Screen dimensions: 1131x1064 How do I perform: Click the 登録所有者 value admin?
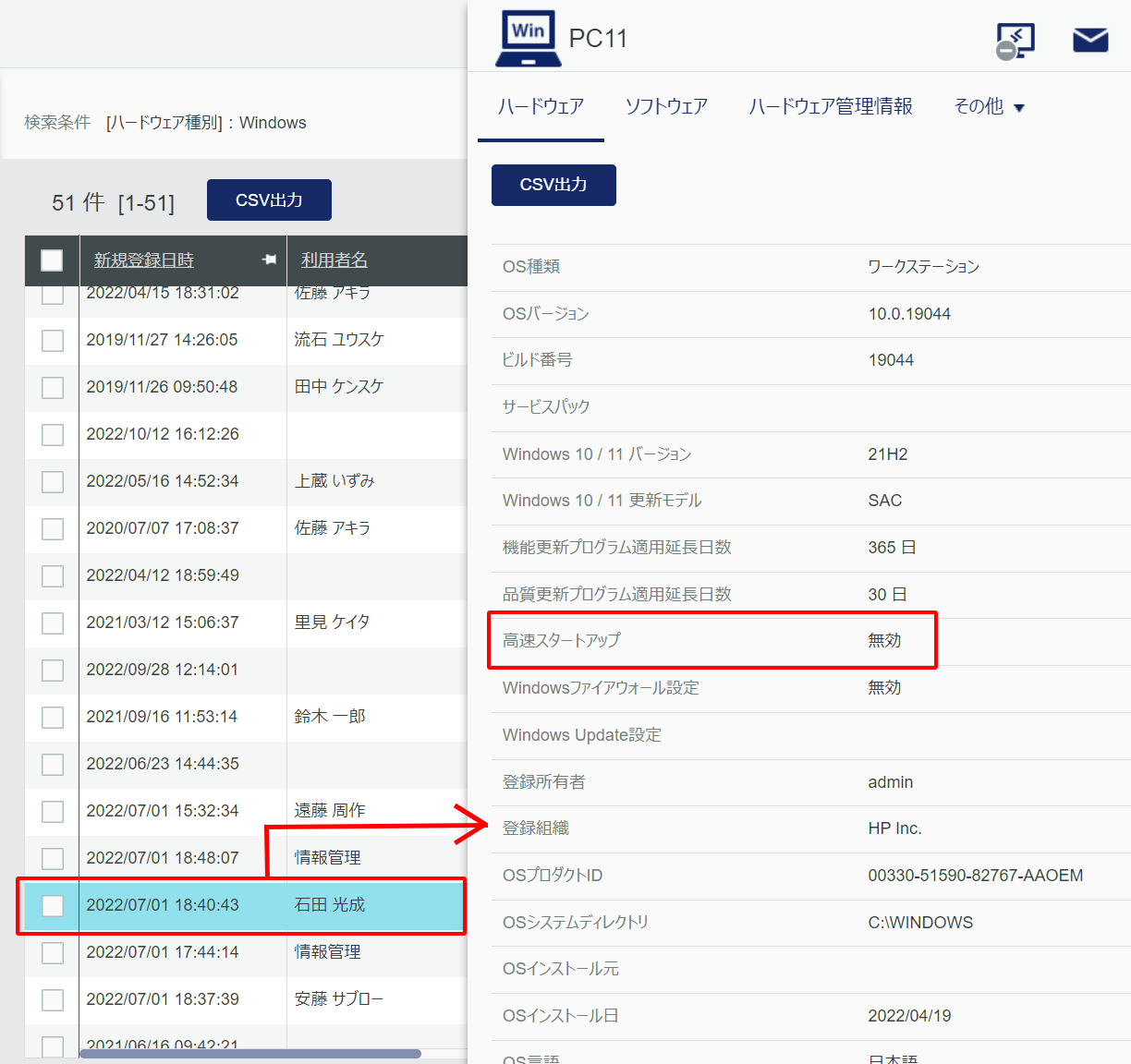tap(890, 782)
